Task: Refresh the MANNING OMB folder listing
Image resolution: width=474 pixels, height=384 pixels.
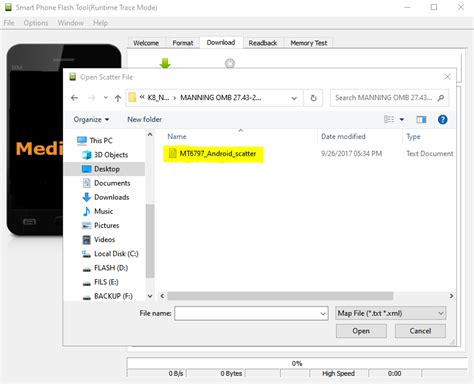Action: pos(313,98)
